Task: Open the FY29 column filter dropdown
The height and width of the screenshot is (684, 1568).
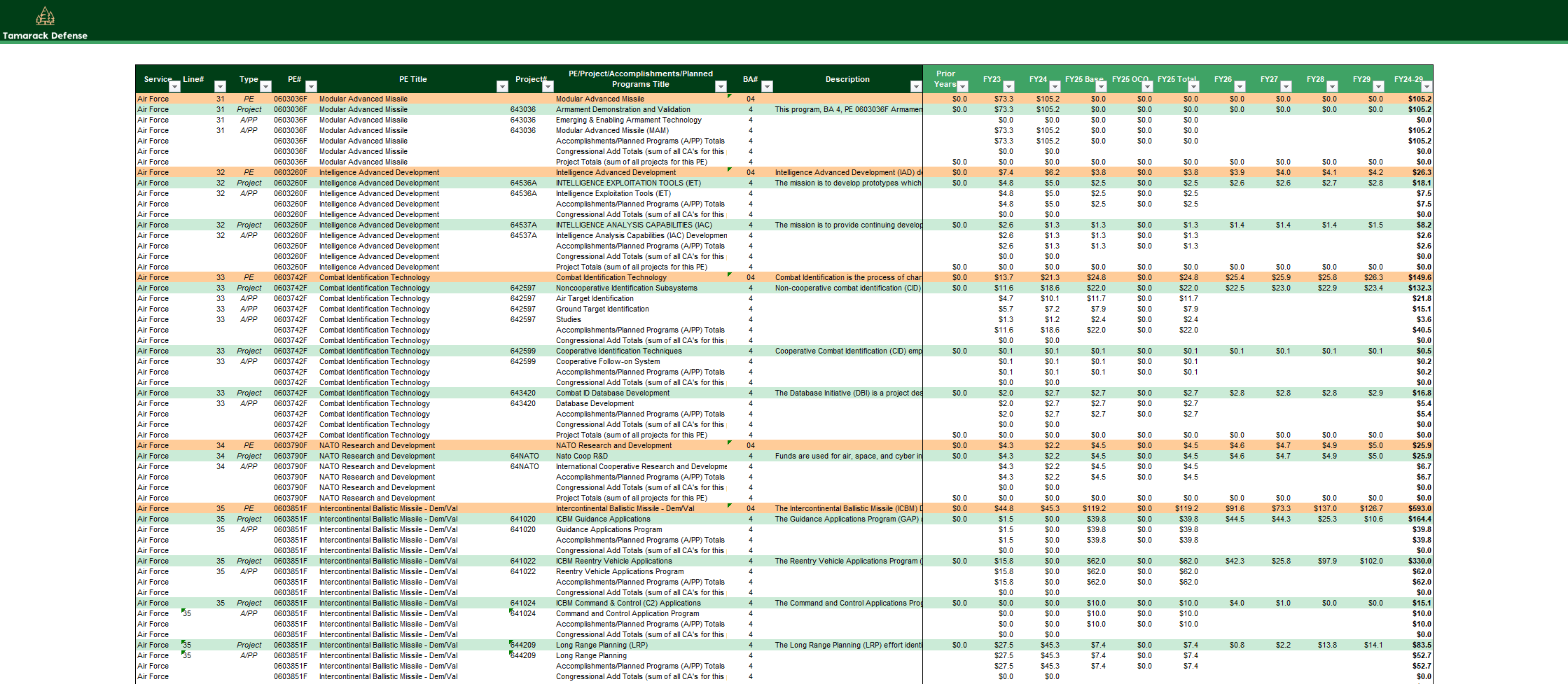Action: pos(1378,87)
